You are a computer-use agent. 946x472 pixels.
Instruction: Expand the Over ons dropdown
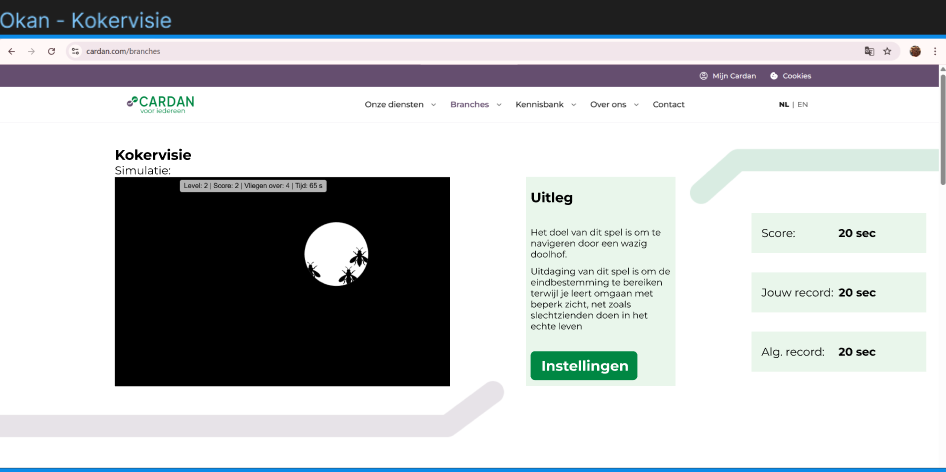614,104
